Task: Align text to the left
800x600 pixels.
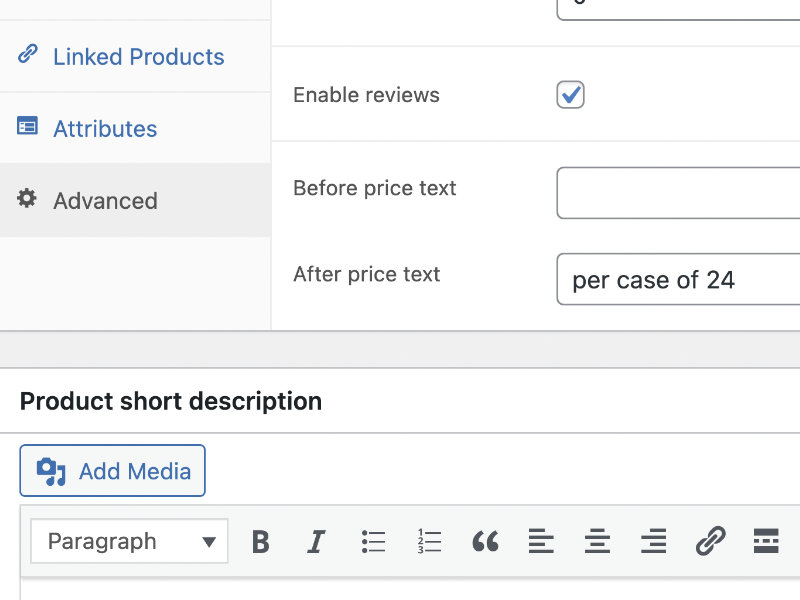Action: coord(541,541)
